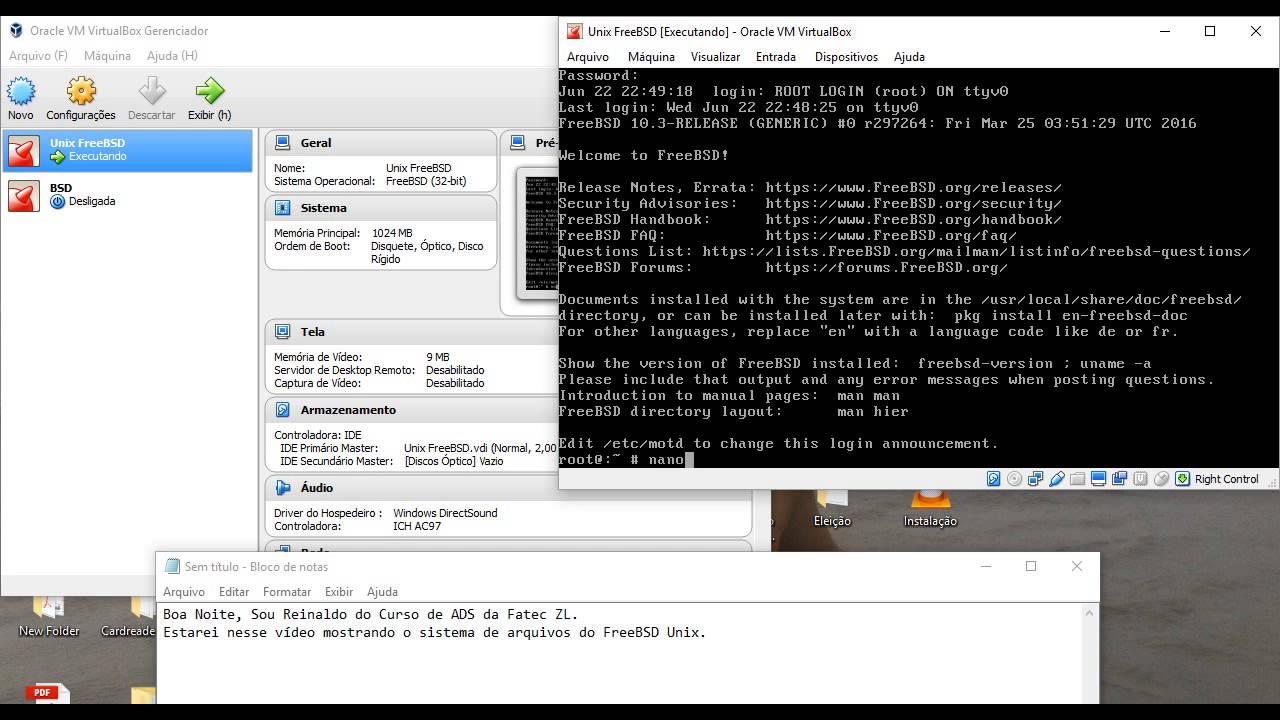Click the 'Windows DirectSound' driver value
Viewport: 1280px width, 720px height.
point(445,513)
